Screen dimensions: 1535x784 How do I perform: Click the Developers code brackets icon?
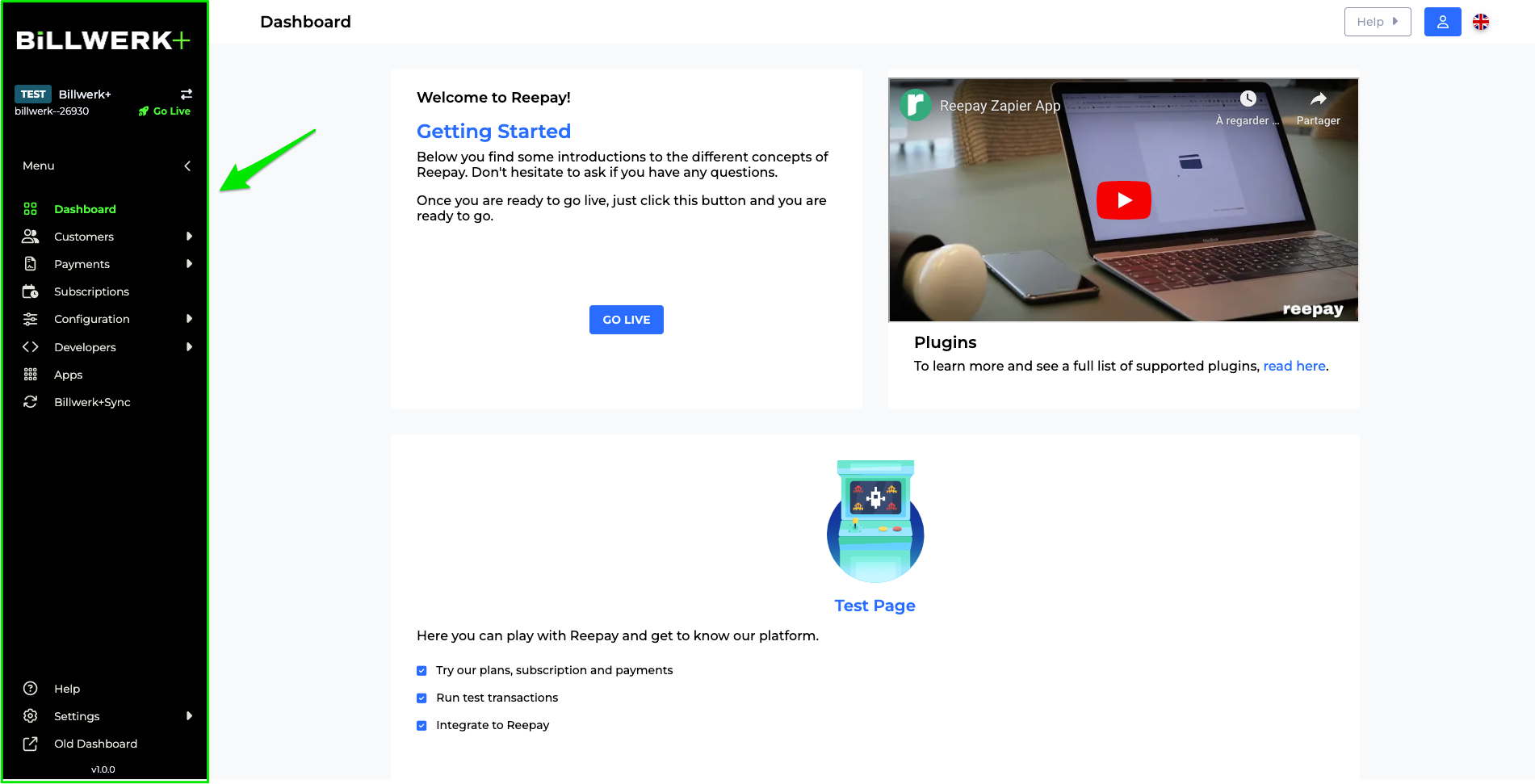point(31,347)
